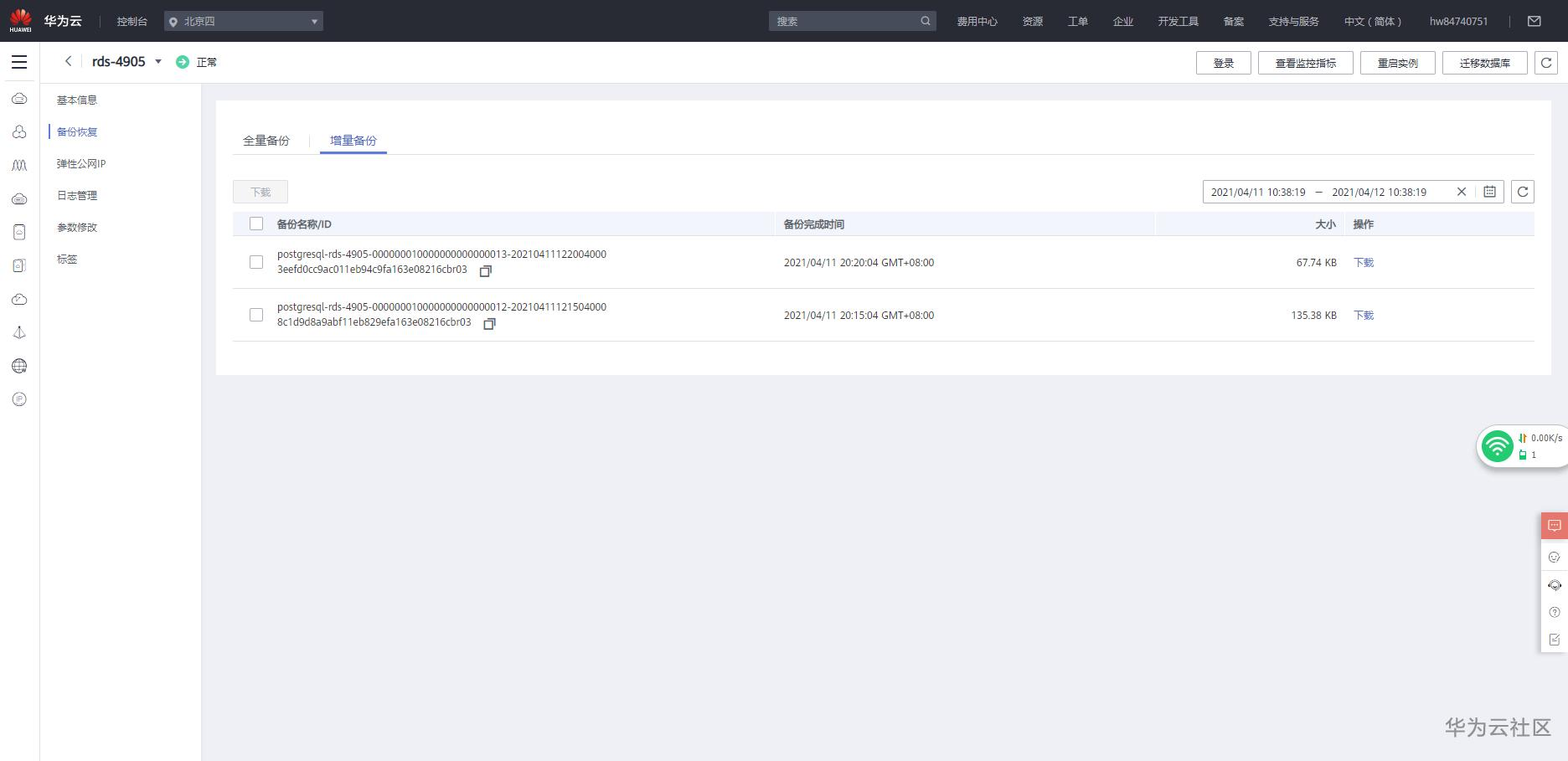
Task: Open 日志管理 in the left menu
Action: click(77, 196)
